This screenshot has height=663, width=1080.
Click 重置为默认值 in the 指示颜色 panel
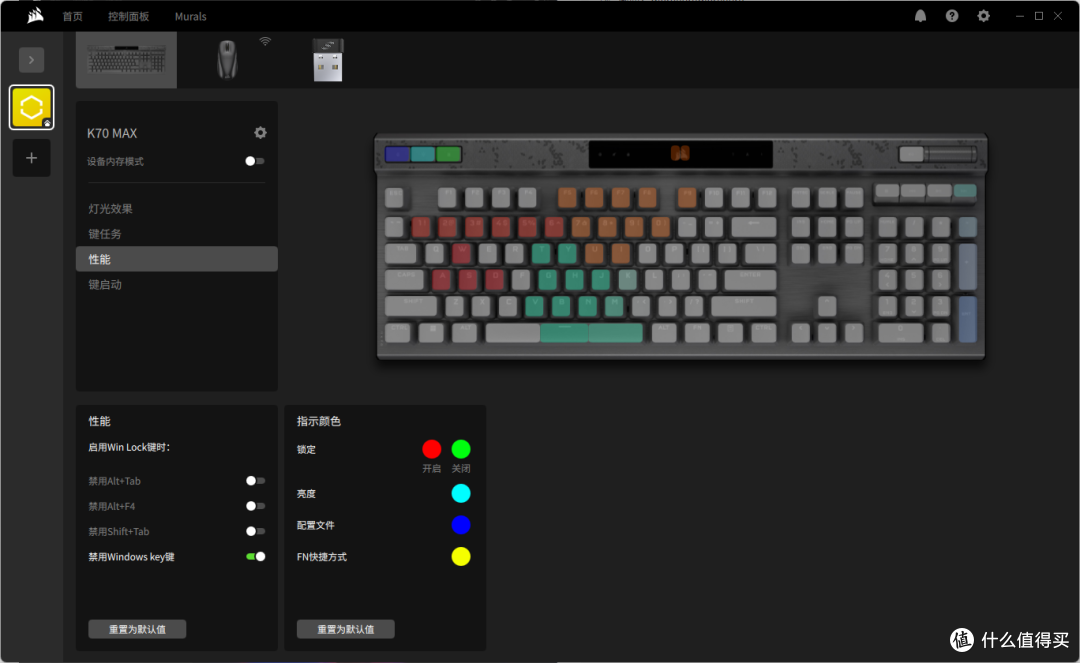click(x=346, y=629)
